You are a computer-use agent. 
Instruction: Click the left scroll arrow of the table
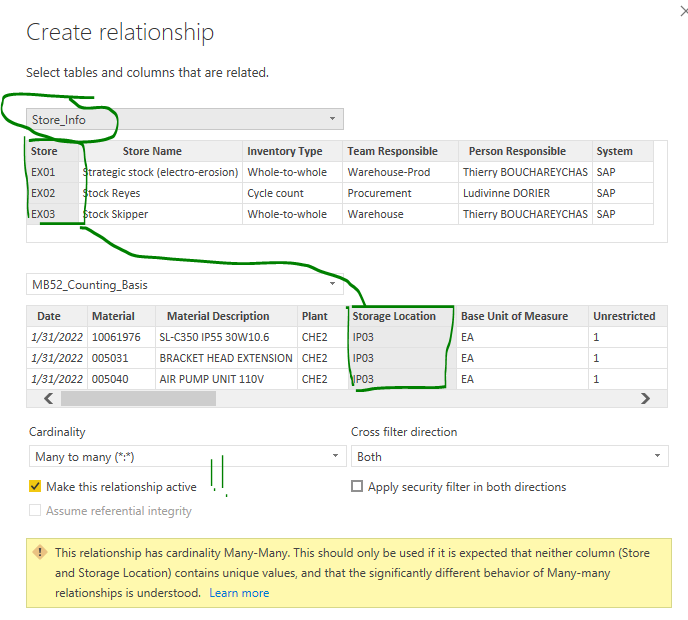tap(46, 398)
